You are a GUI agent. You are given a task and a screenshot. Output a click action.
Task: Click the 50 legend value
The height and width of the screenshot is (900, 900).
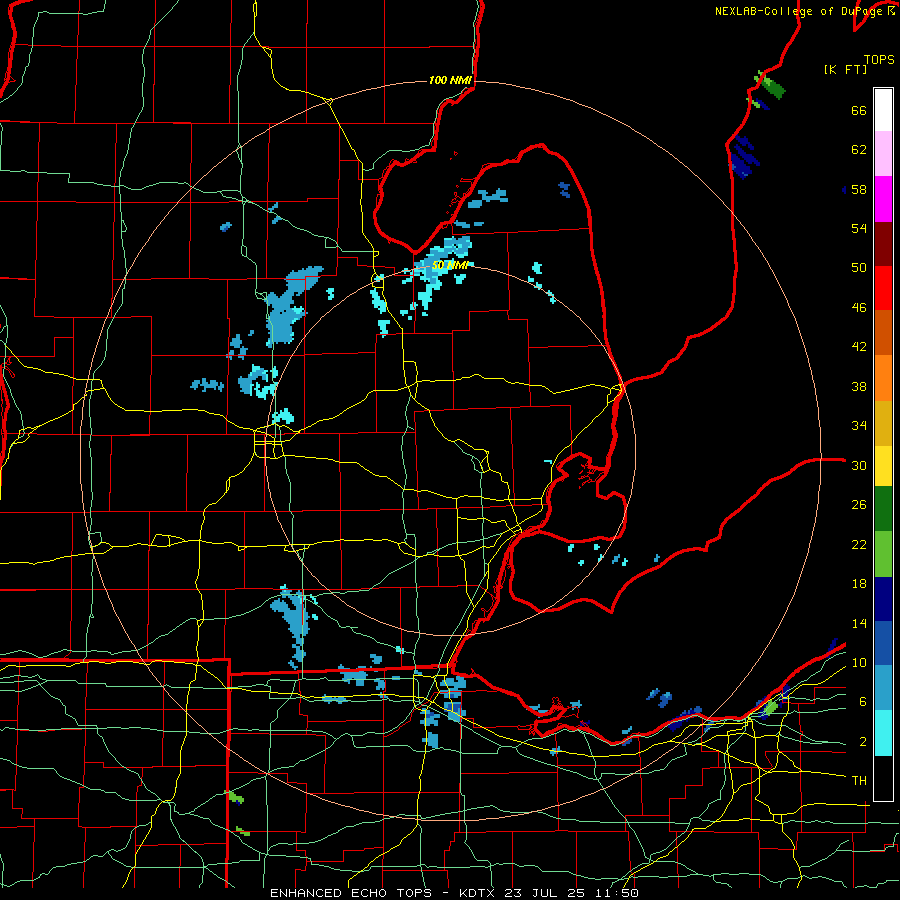(859, 268)
